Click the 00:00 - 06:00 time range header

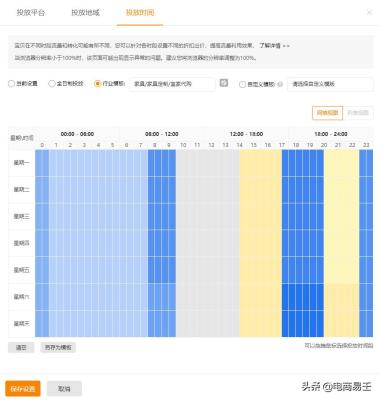77,134
